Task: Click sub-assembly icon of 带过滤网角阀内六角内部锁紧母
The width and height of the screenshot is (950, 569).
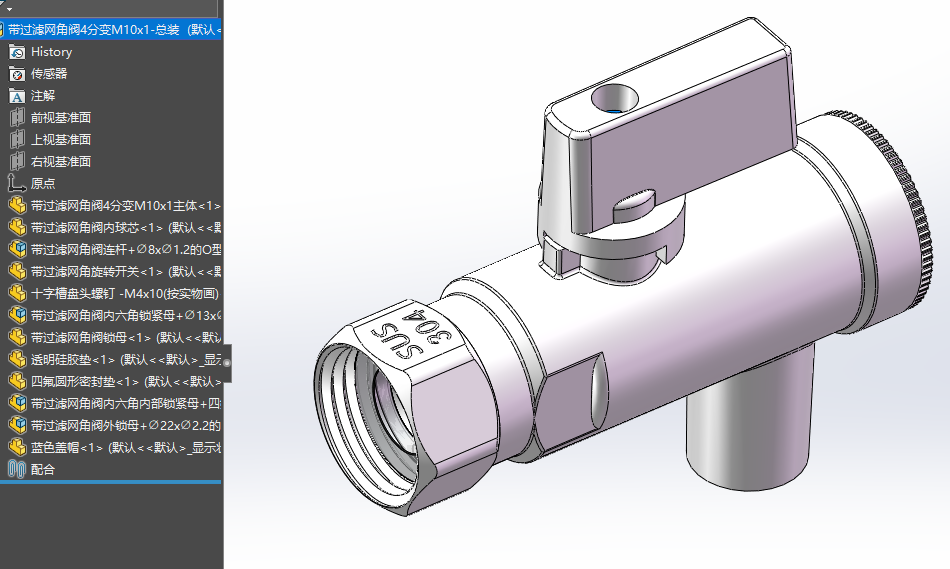Action: (18, 403)
